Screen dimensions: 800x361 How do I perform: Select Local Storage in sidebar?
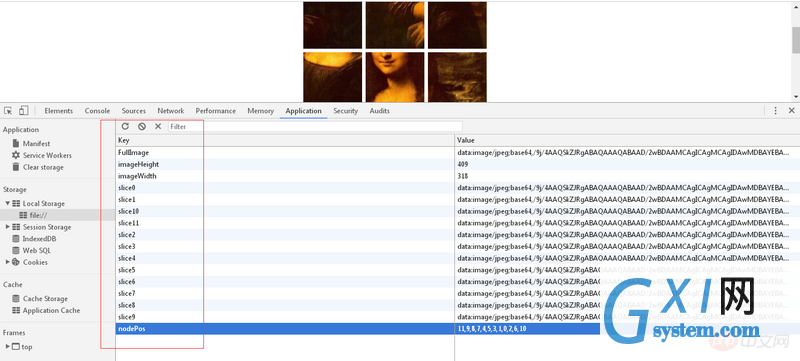pyautogui.click(x=44, y=203)
